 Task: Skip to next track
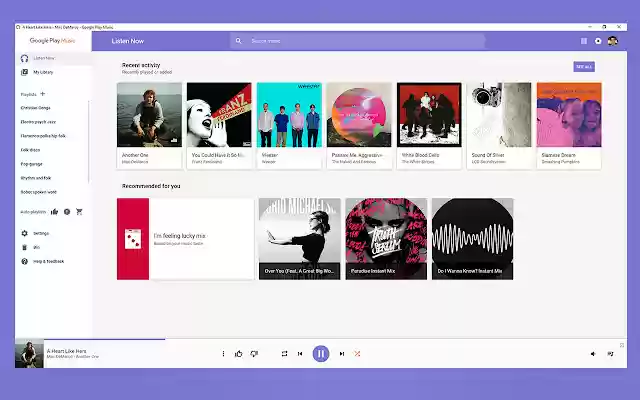pos(342,353)
